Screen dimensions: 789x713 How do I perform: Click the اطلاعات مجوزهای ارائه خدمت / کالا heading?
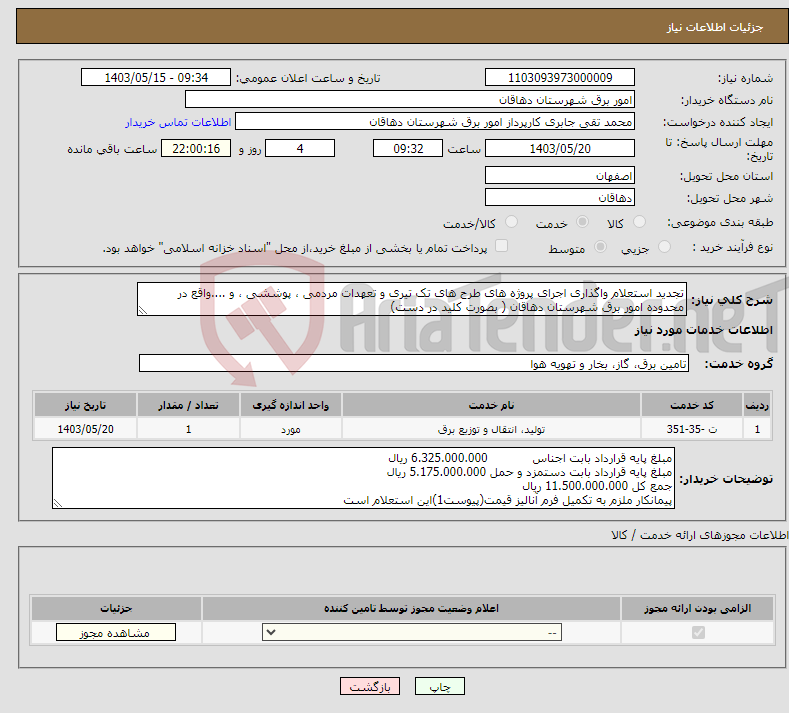[699, 535]
